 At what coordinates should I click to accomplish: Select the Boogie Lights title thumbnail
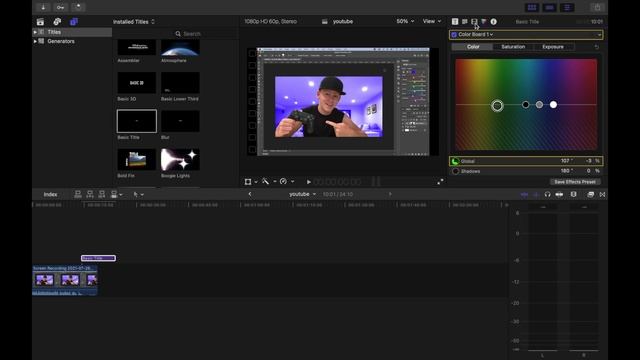(x=180, y=159)
